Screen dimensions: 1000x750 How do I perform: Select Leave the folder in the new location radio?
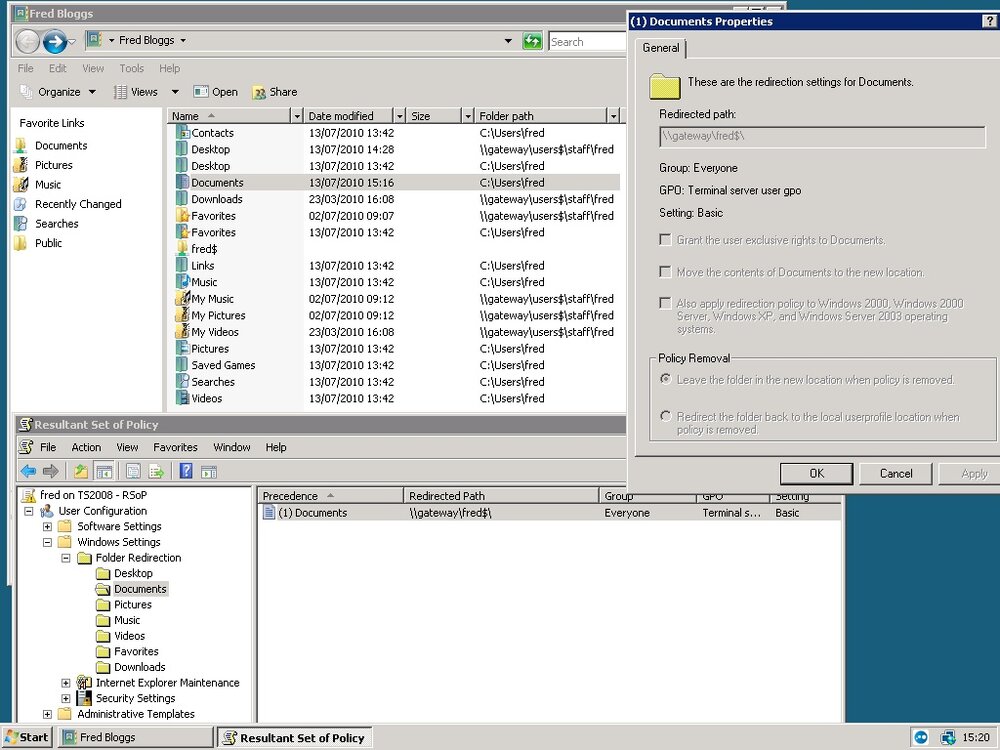click(666, 379)
